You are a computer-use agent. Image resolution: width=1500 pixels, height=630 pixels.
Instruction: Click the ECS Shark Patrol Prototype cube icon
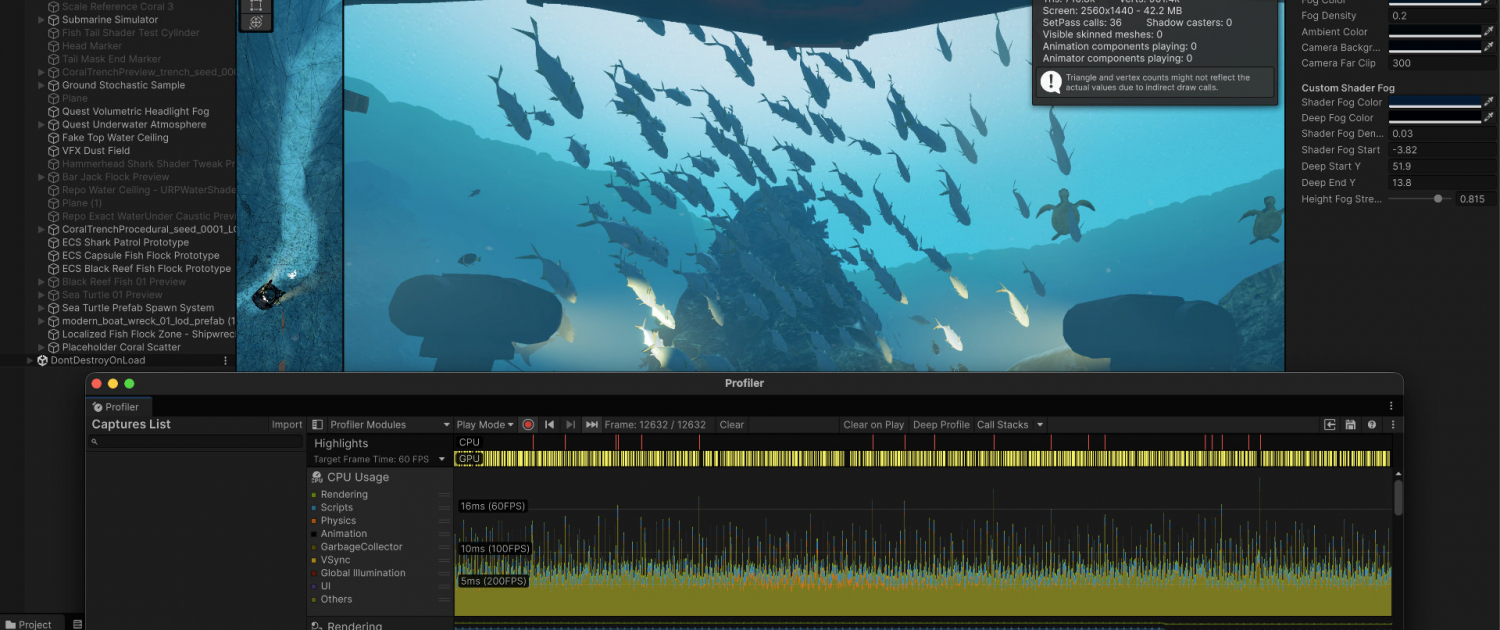[x=54, y=242]
